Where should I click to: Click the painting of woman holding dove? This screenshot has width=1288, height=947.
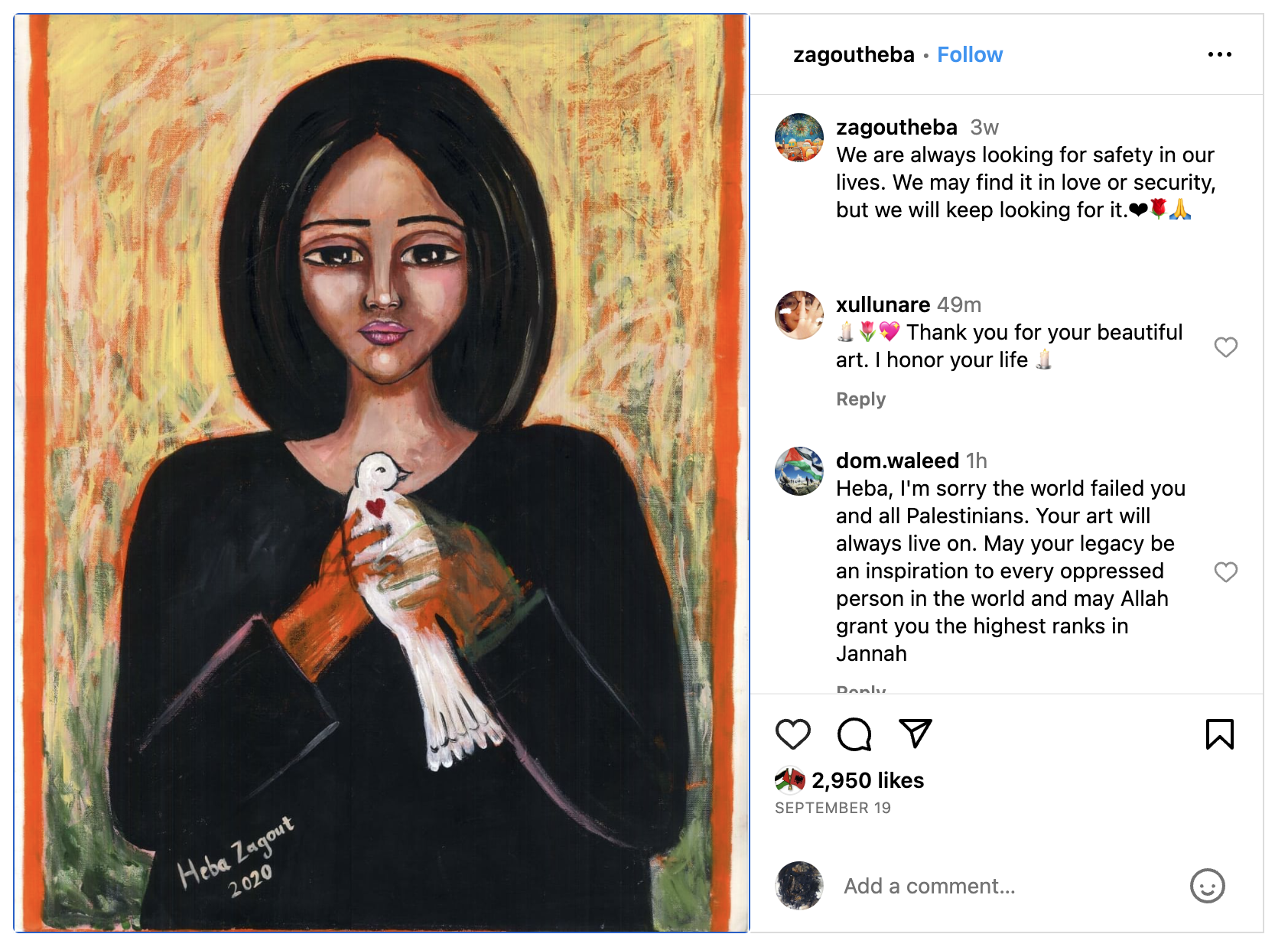[382, 473]
